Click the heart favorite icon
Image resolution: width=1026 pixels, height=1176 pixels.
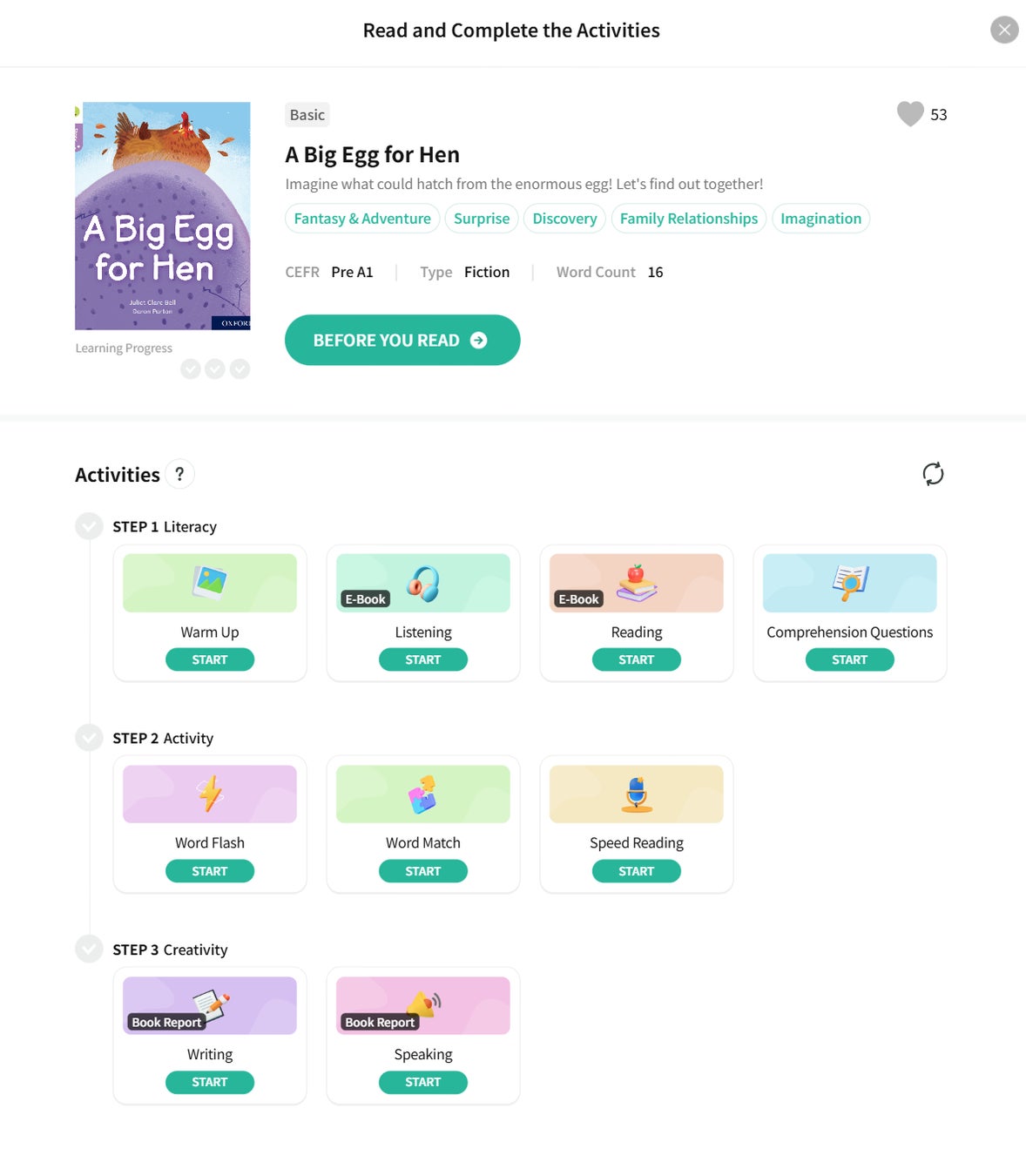coord(910,114)
